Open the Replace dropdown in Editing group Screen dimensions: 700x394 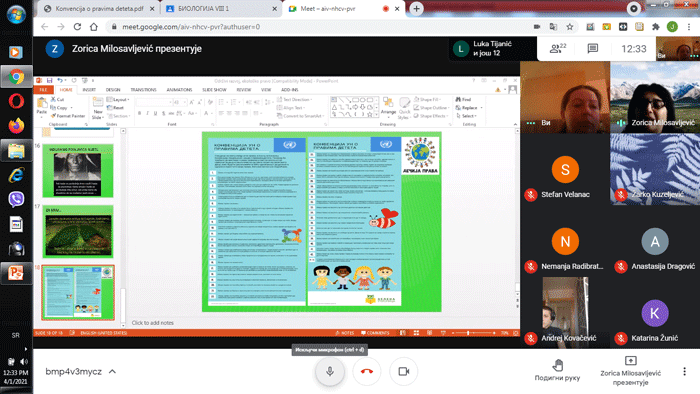coord(469,108)
